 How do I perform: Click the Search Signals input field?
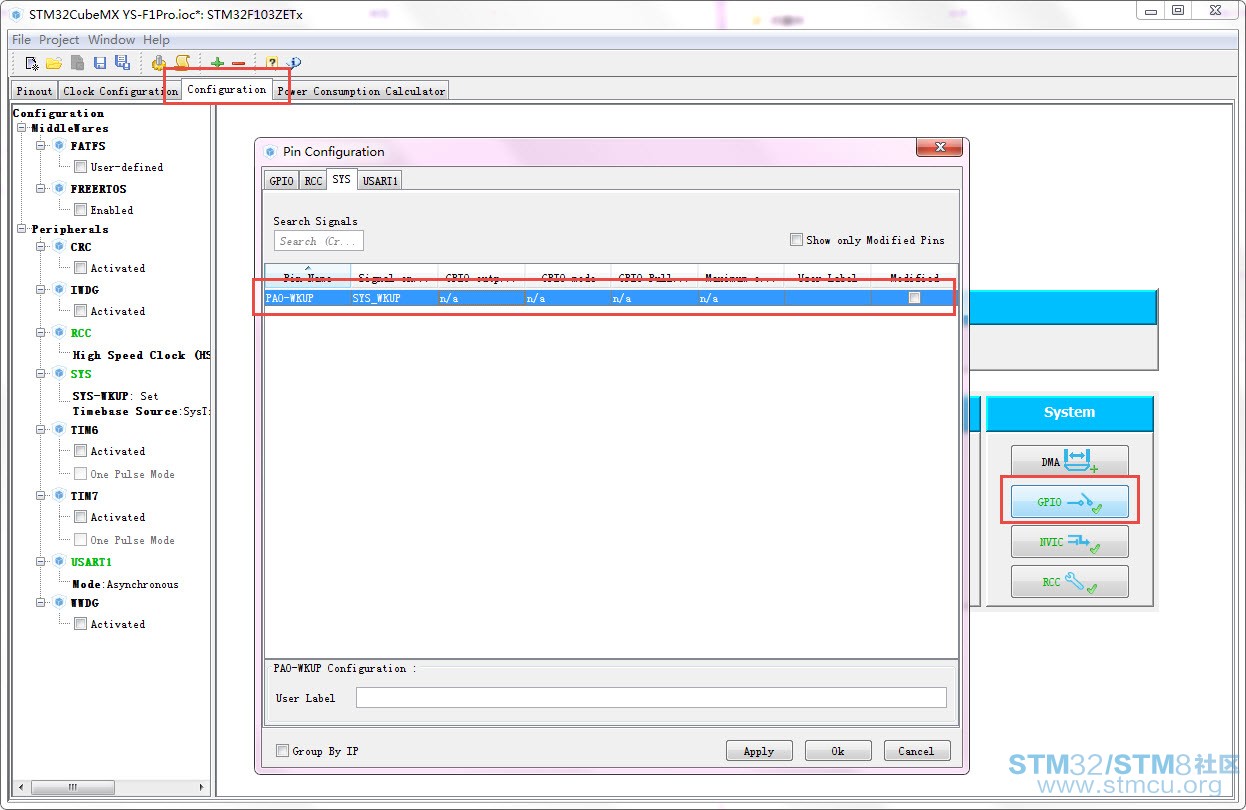pos(319,241)
